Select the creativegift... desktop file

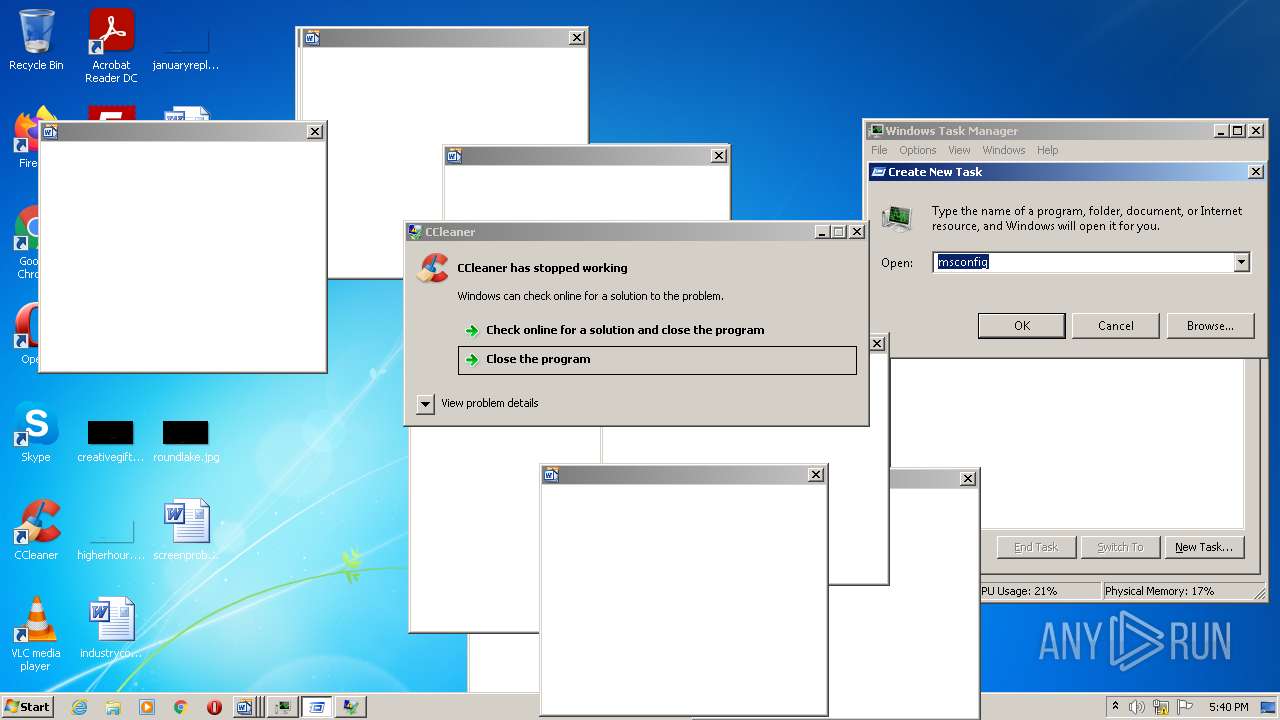[111, 441]
